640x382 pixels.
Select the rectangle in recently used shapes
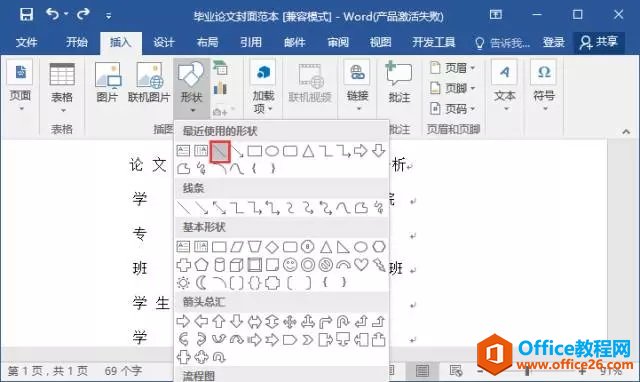(255, 151)
